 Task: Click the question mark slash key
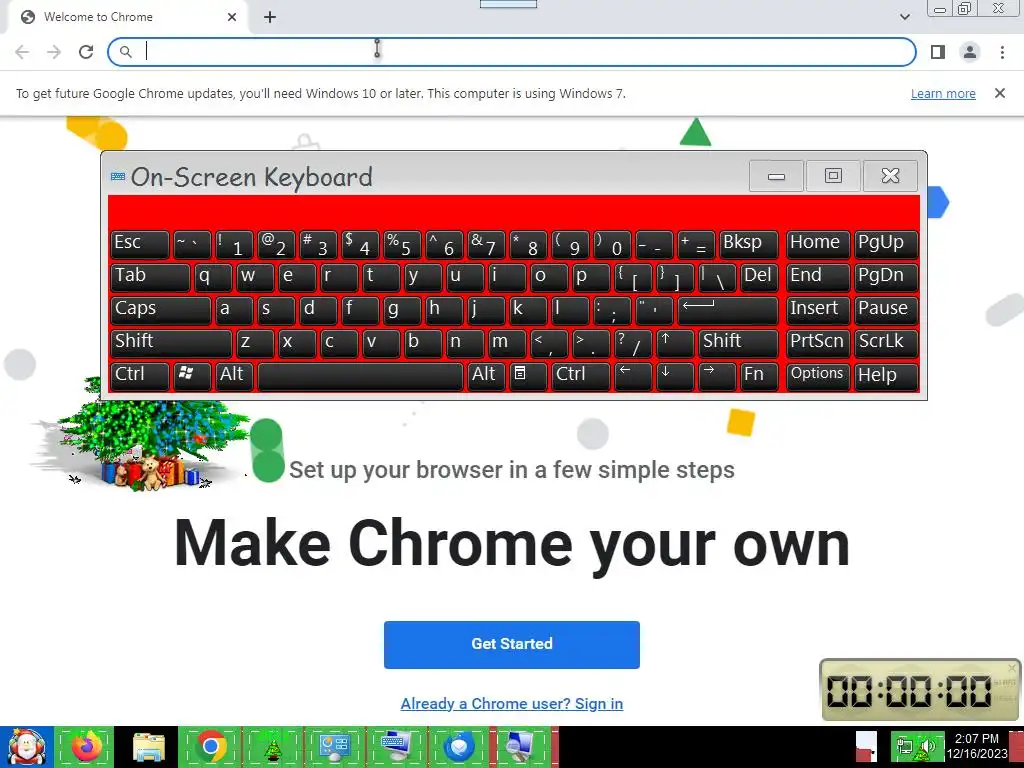click(633, 344)
